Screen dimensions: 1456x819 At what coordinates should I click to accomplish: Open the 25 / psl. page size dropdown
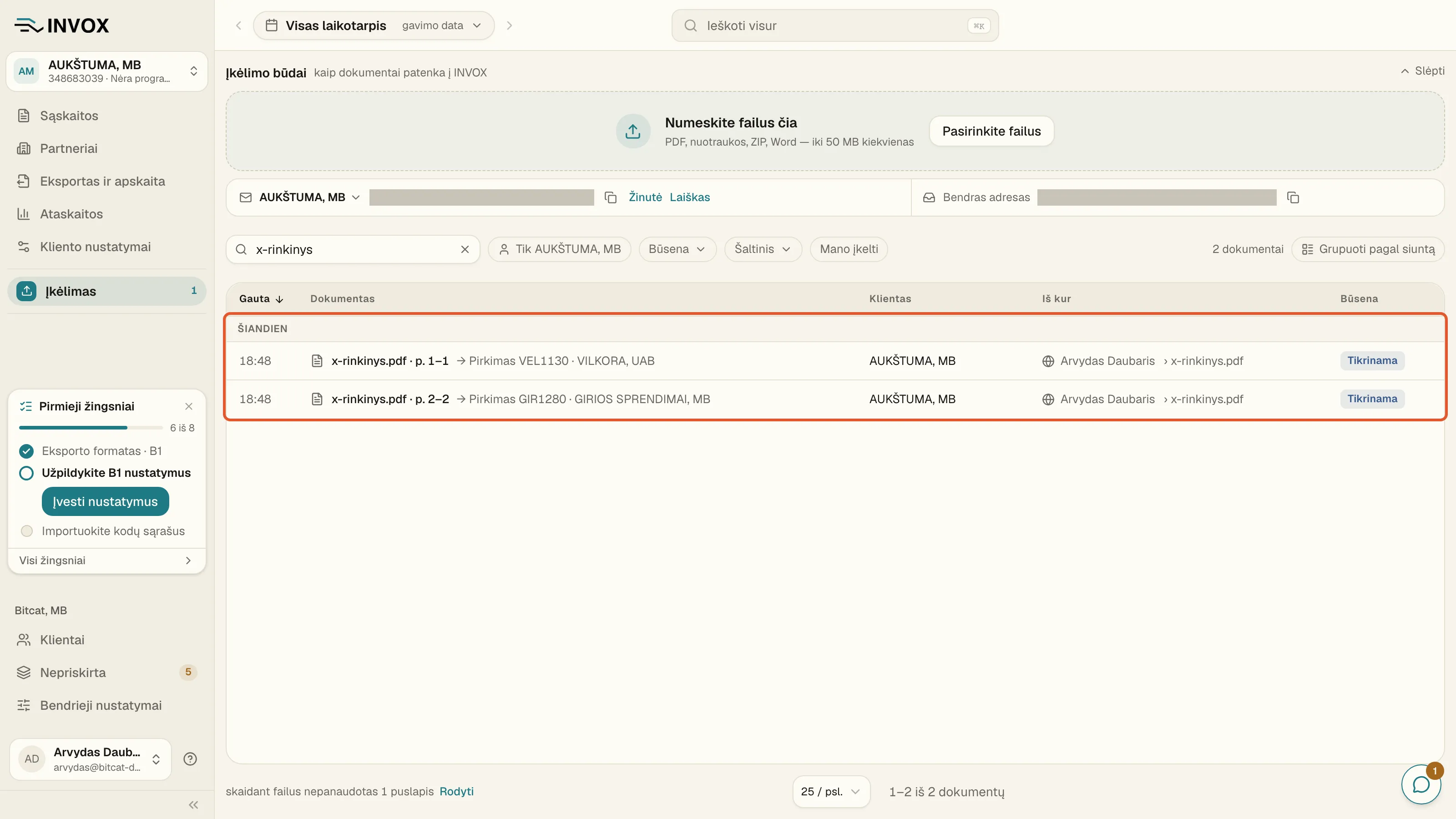(831, 791)
